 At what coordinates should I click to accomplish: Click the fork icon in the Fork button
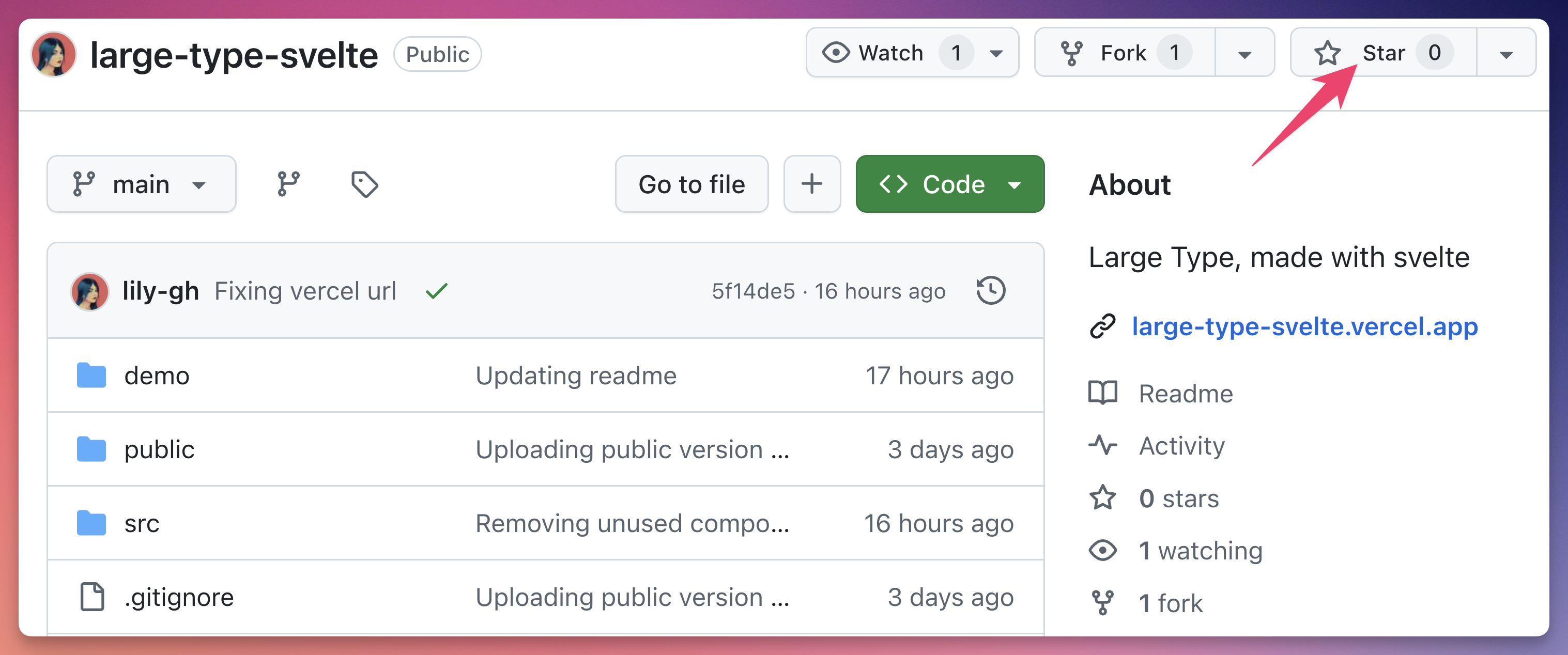pyautogui.click(x=1071, y=53)
